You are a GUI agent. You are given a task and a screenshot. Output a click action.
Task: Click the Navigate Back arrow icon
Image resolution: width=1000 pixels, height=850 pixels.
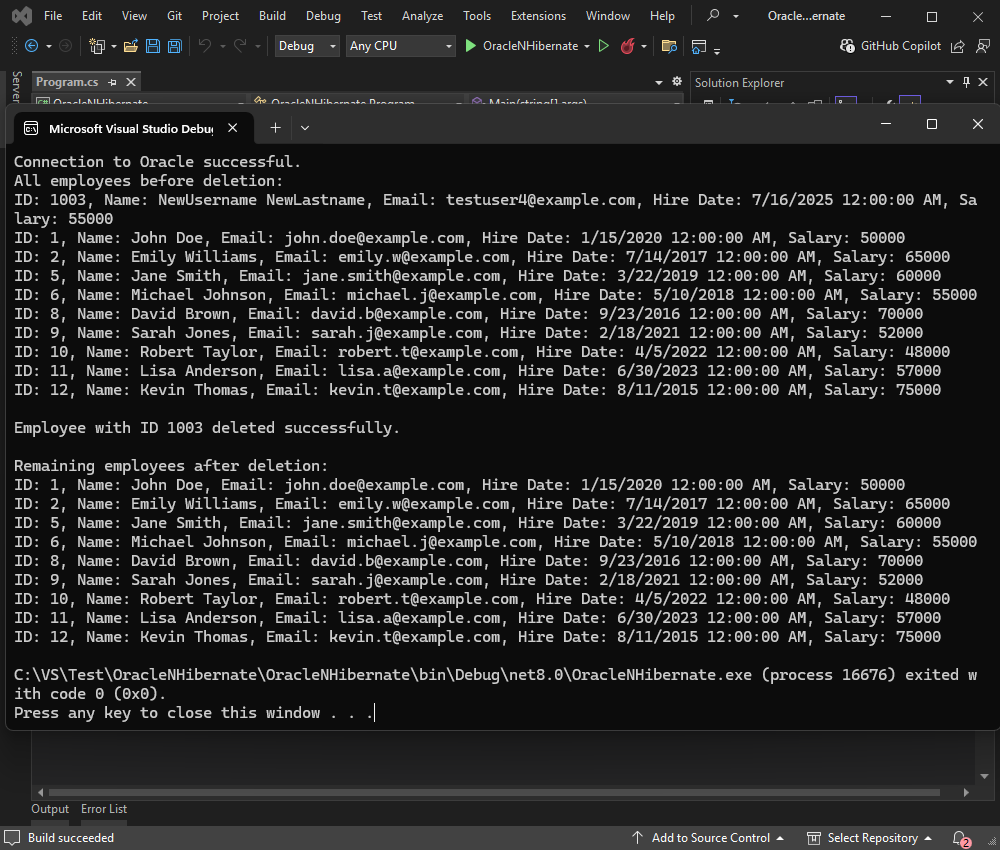click(30, 46)
